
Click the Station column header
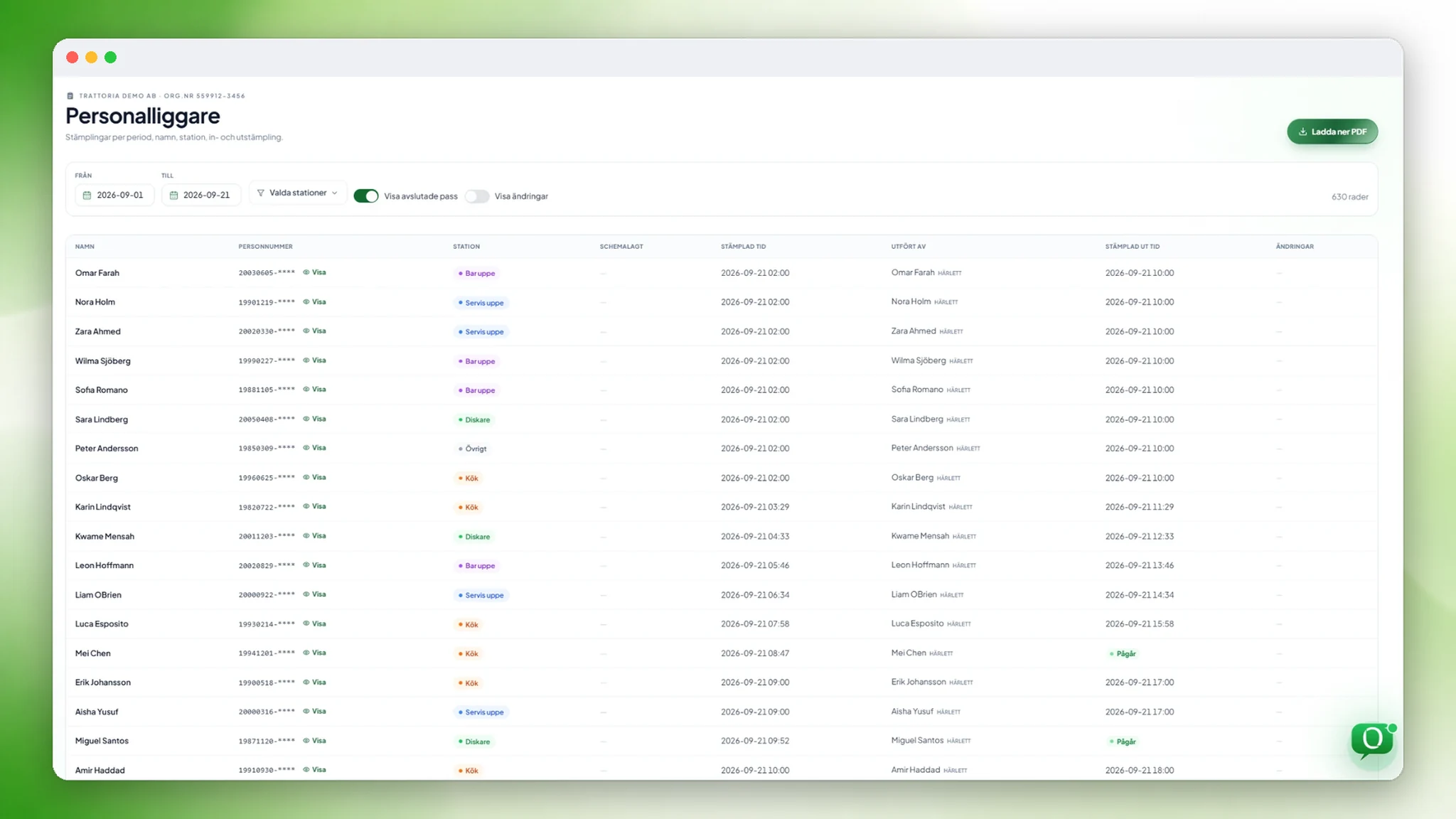click(x=466, y=247)
